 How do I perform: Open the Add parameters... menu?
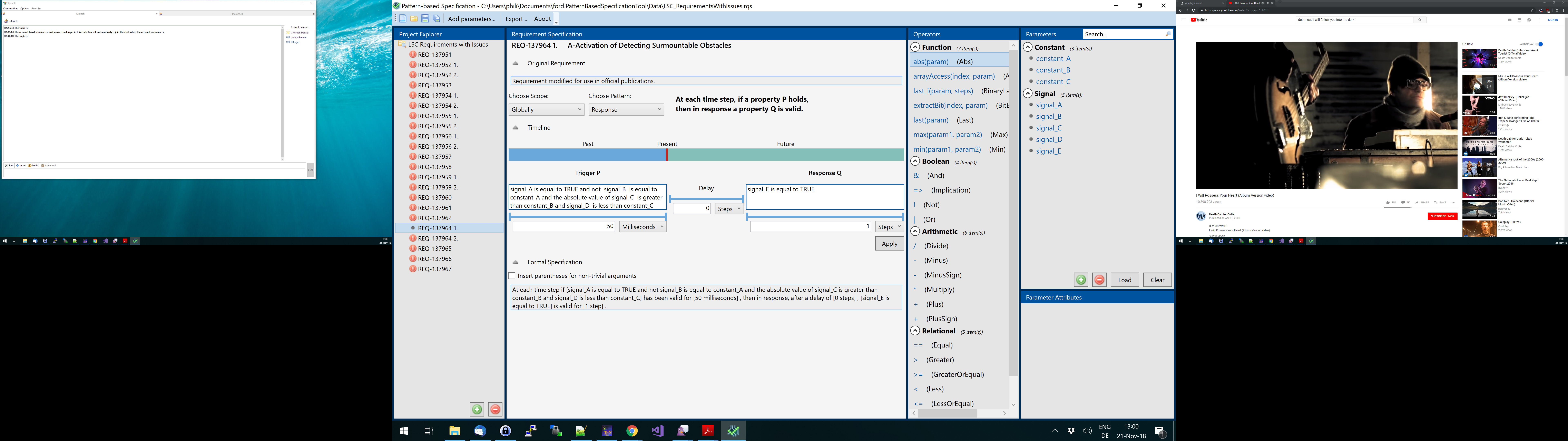pyautogui.click(x=472, y=19)
